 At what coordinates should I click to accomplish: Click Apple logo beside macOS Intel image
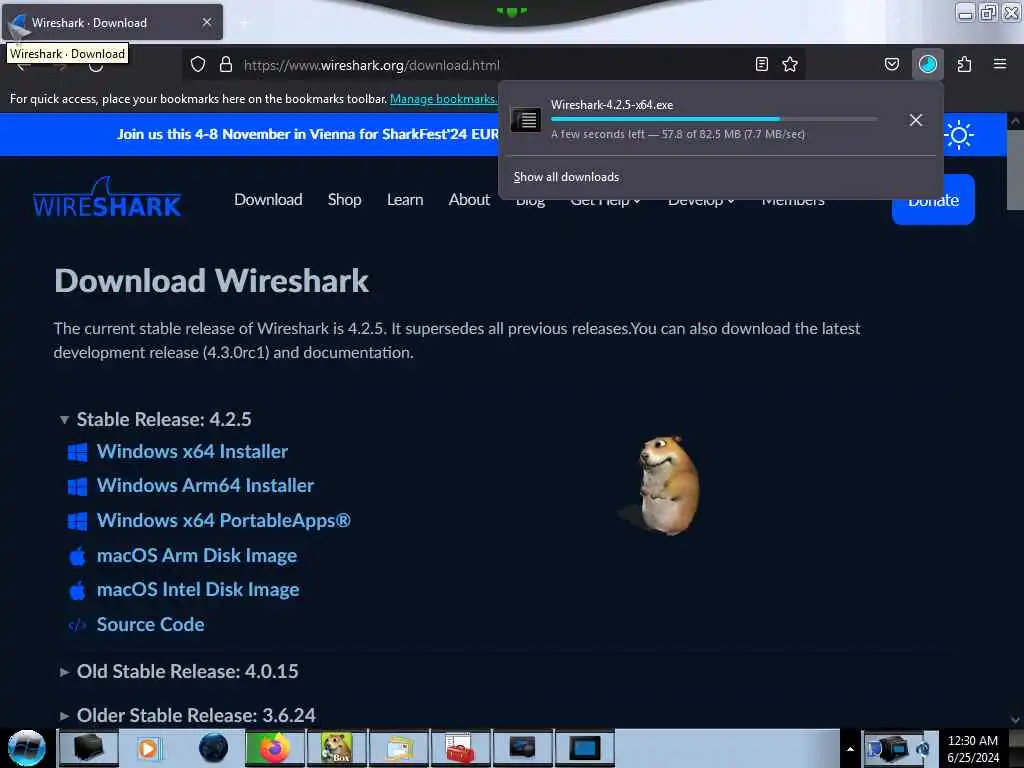[x=77, y=590]
